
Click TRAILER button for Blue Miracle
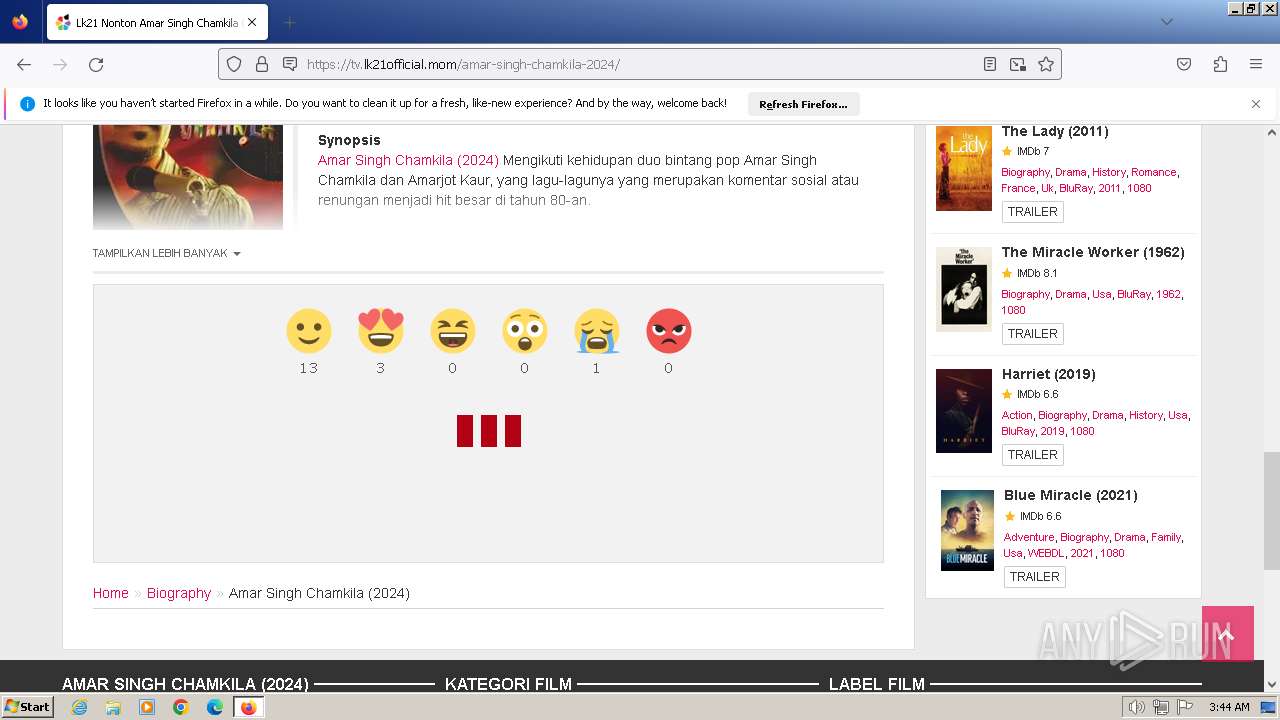pyautogui.click(x=1035, y=577)
